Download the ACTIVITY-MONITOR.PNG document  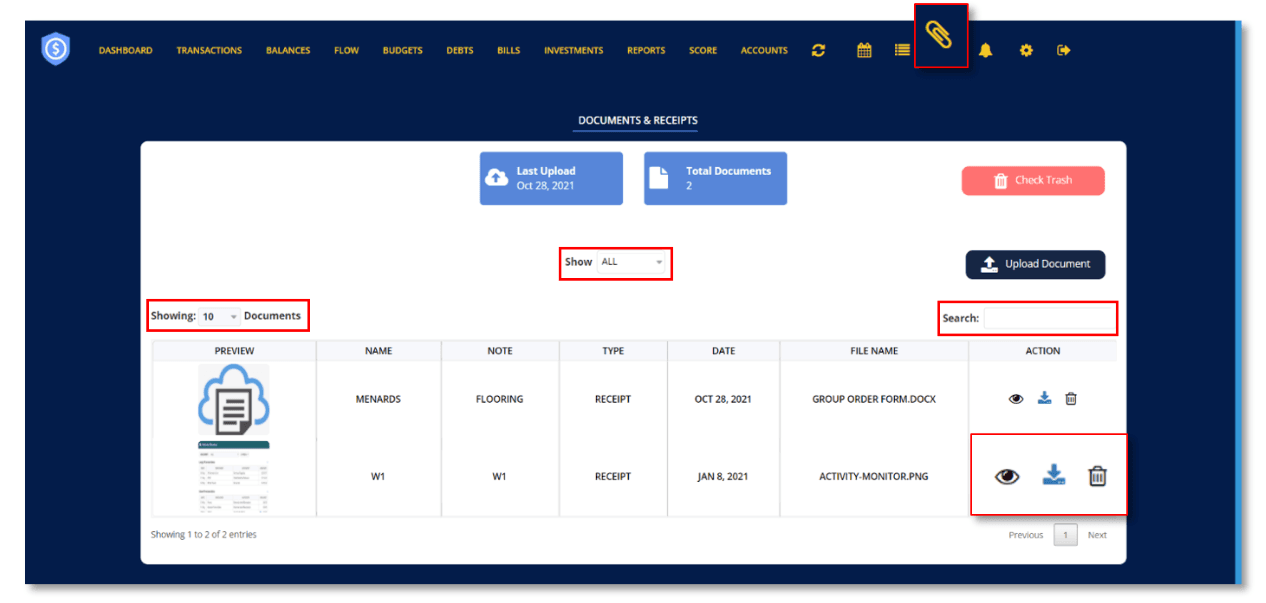[x=1054, y=476]
